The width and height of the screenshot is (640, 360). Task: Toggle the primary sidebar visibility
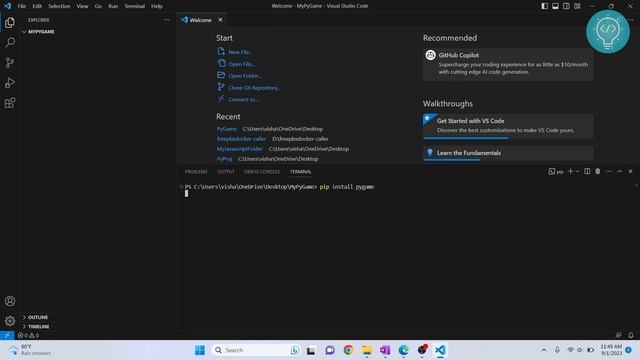[x=544, y=6]
